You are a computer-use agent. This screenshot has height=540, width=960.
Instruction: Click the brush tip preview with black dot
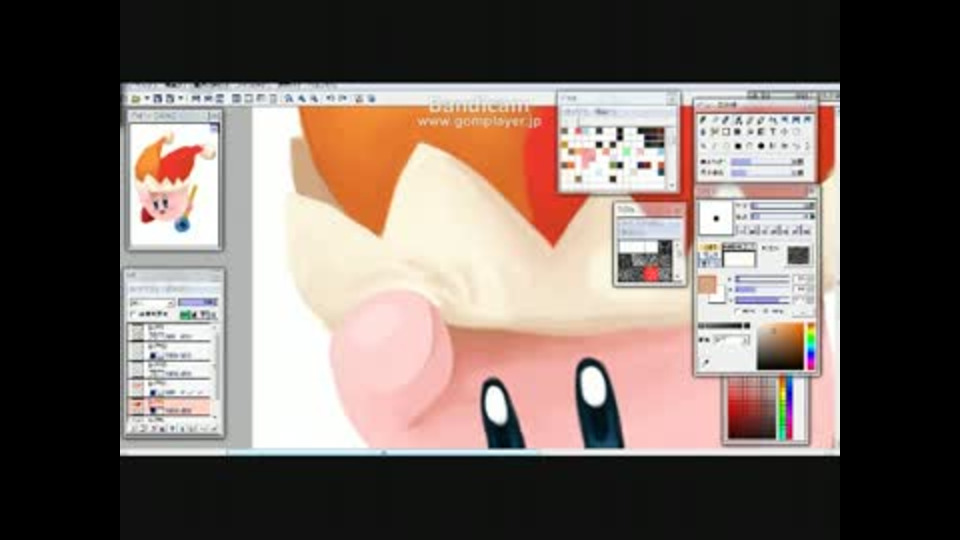pyautogui.click(x=716, y=218)
